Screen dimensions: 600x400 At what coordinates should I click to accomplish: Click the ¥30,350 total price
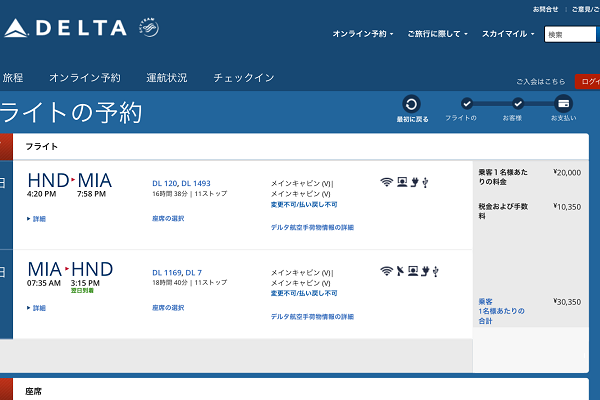[567, 302]
